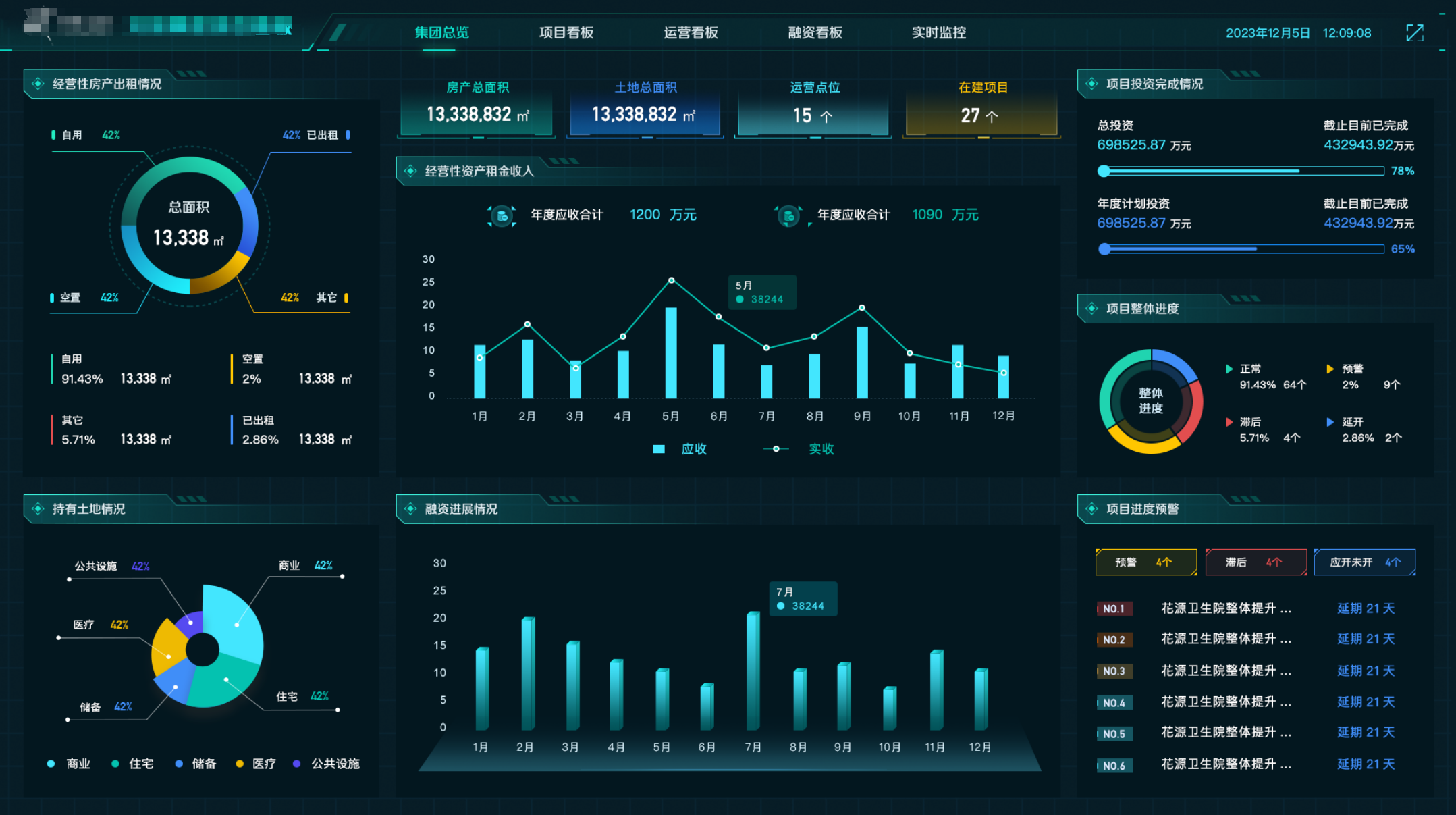Click the 7月 bar in financing chart
This screenshot has width=1456, height=815.
coord(753,671)
